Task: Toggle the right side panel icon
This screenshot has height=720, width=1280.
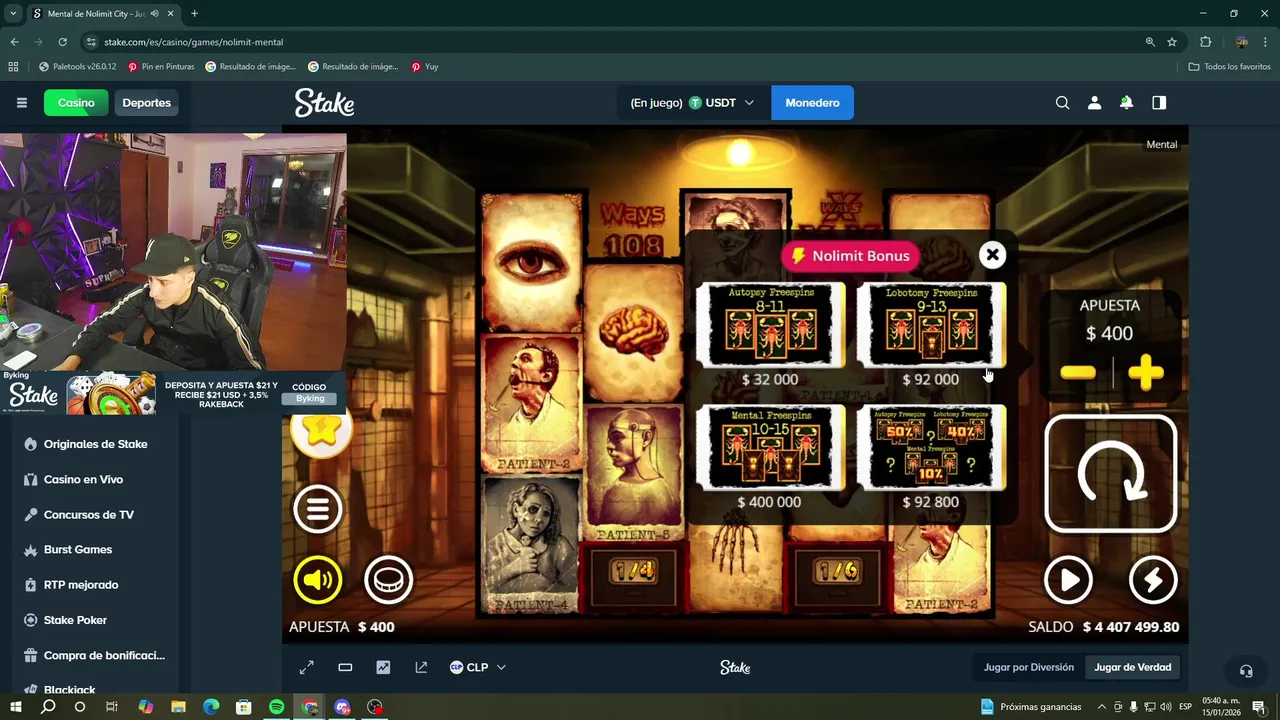Action: coord(1159,103)
